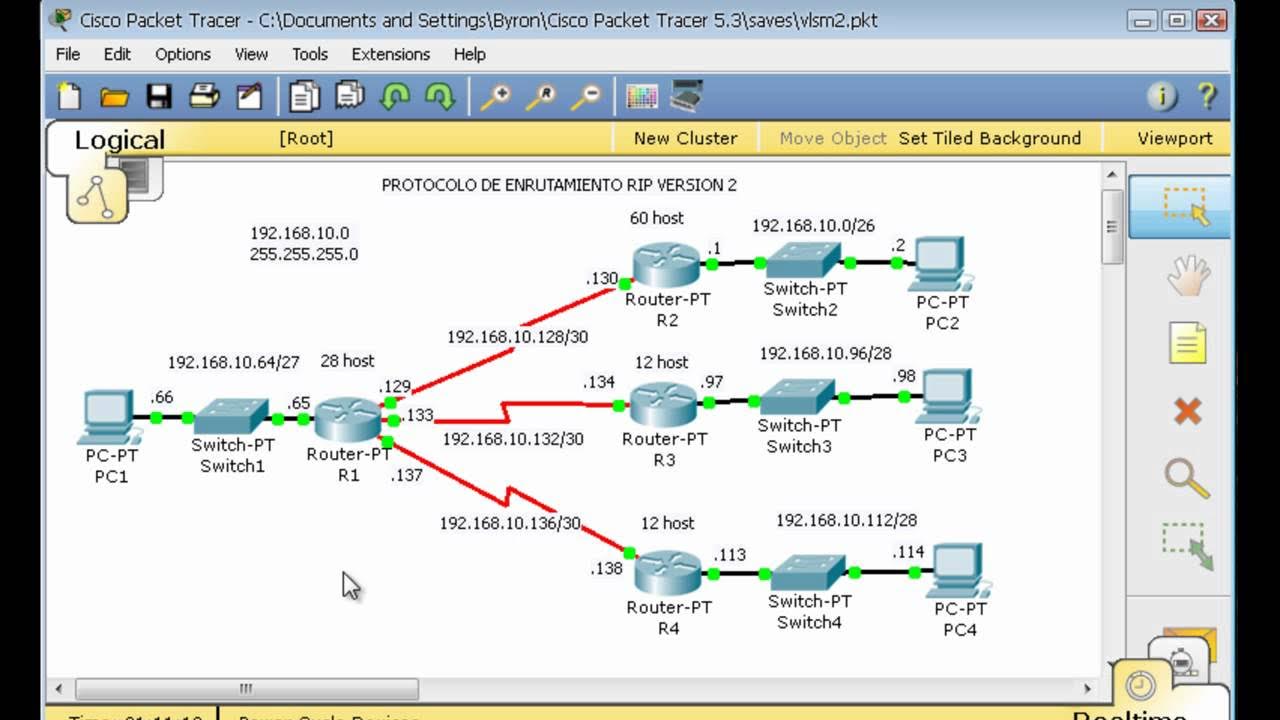Click the horizontal scrollbar left arrow
Viewport: 1280px width, 720px height.
point(59,688)
